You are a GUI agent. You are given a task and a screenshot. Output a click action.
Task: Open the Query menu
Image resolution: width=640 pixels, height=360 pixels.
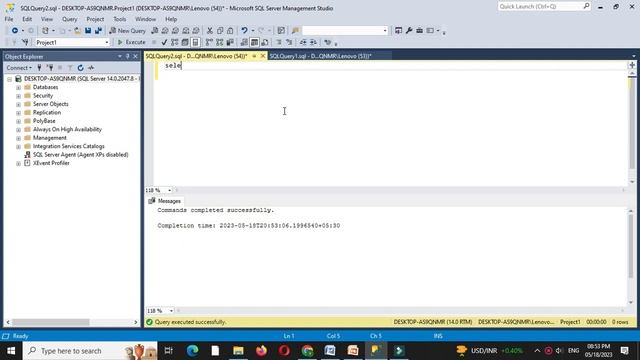69,19
